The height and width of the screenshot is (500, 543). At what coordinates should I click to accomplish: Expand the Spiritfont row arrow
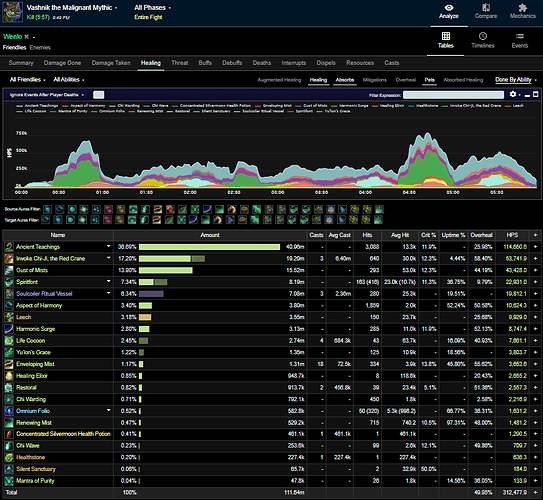108,282
